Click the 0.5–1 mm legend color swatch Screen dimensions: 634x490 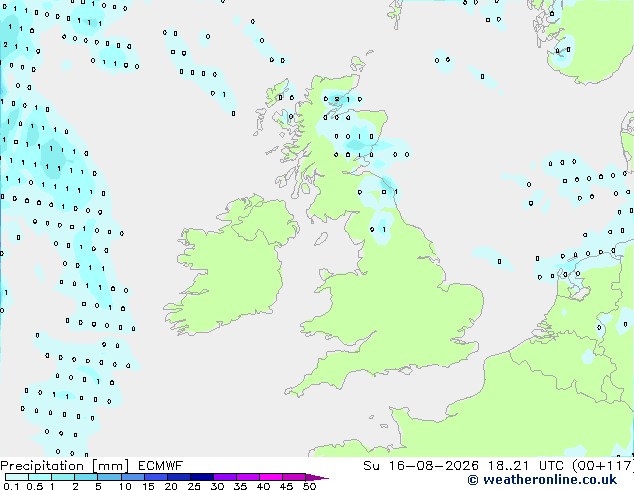click(40, 477)
